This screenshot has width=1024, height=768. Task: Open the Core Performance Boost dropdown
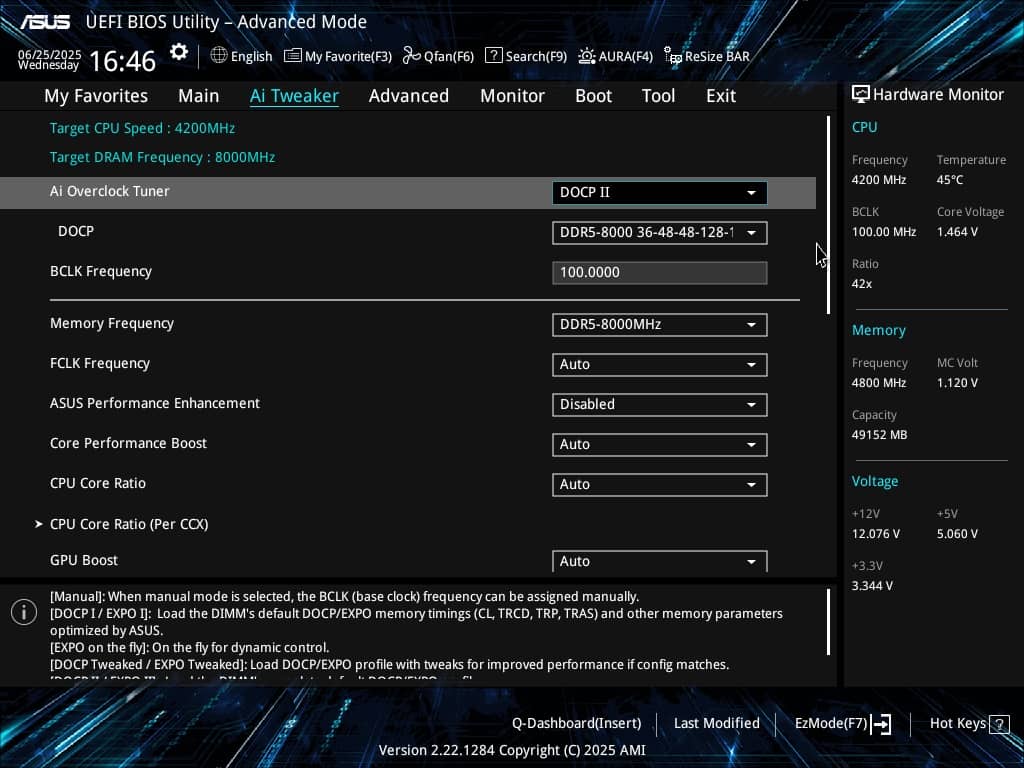[x=660, y=444]
